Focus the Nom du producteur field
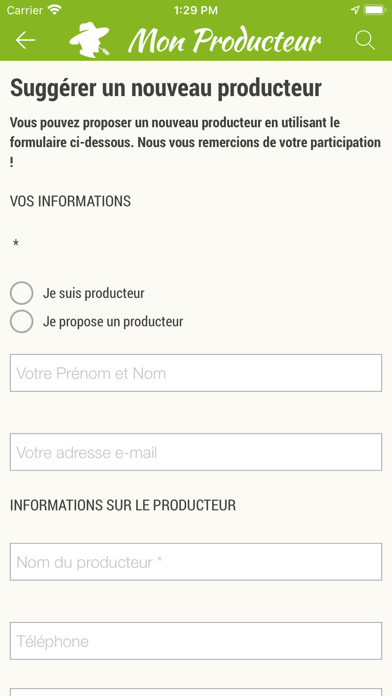This screenshot has height=696, width=392. pyautogui.click(x=196, y=562)
